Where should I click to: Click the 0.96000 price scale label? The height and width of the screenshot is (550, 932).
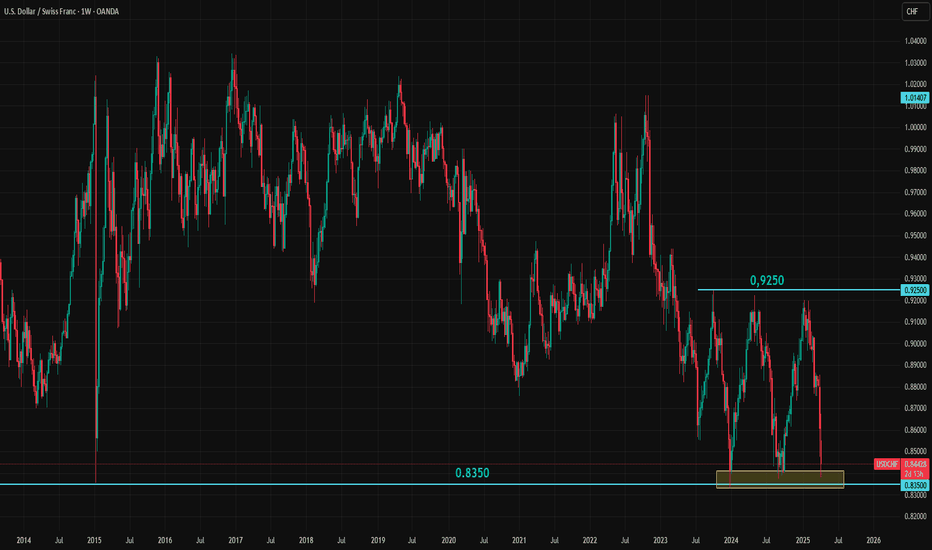[915, 214]
